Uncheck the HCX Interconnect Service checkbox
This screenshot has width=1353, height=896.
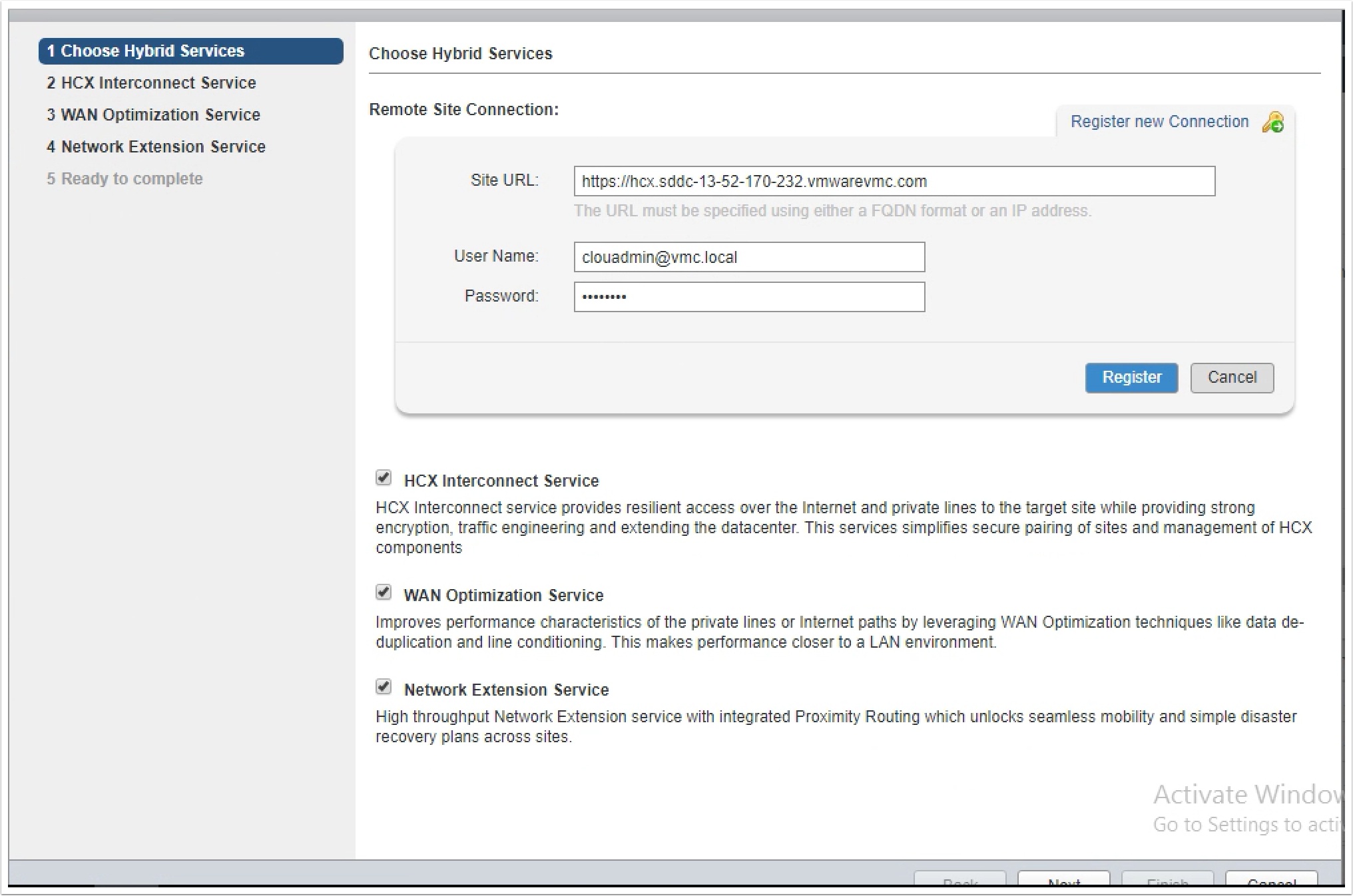coord(384,478)
